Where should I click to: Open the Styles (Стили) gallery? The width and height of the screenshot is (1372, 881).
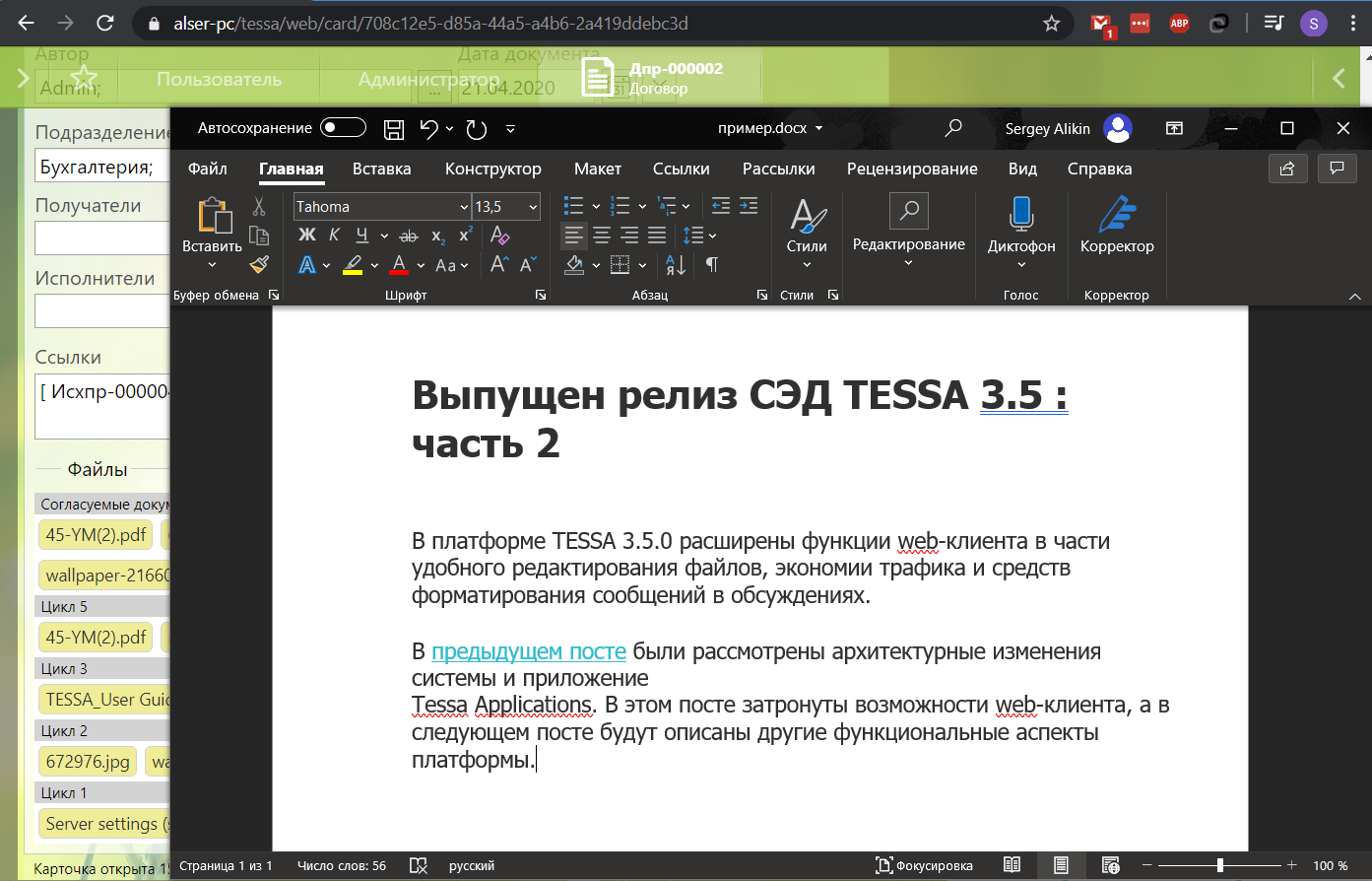[x=807, y=231]
